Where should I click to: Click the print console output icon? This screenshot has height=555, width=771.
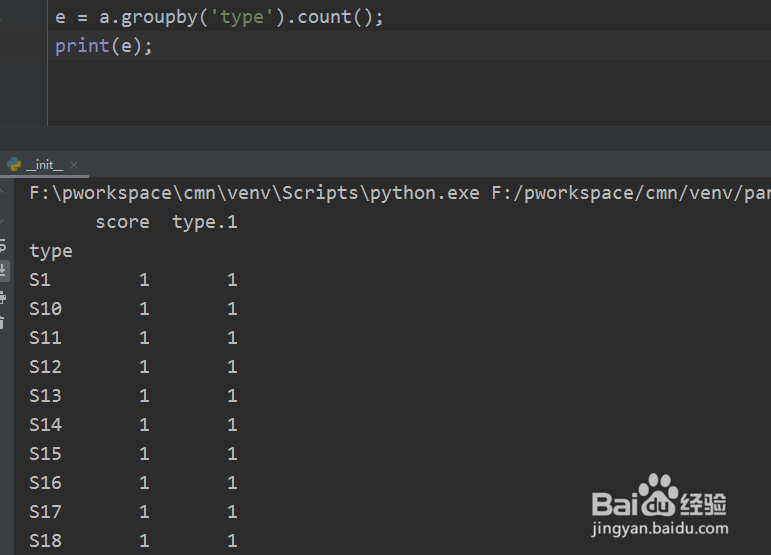point(4,296)
